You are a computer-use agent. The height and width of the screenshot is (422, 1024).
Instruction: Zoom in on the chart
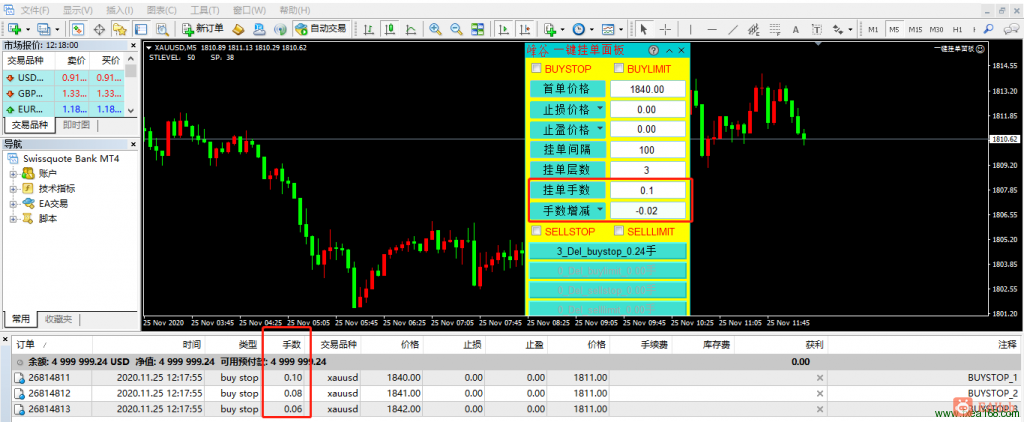click(436, 29)
